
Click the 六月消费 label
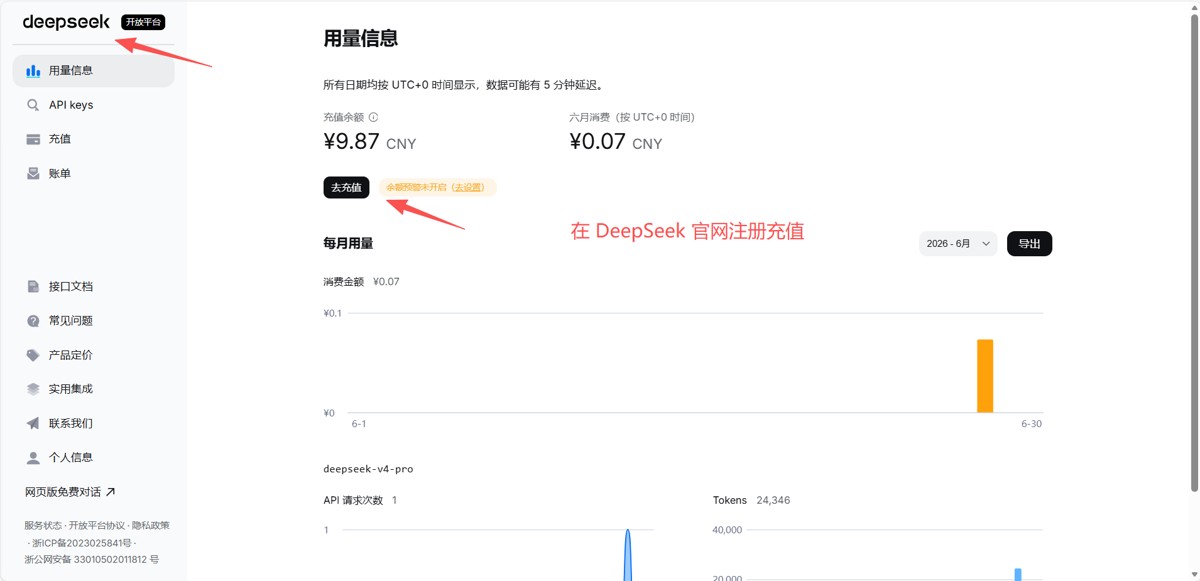click(x=631, y=117)
